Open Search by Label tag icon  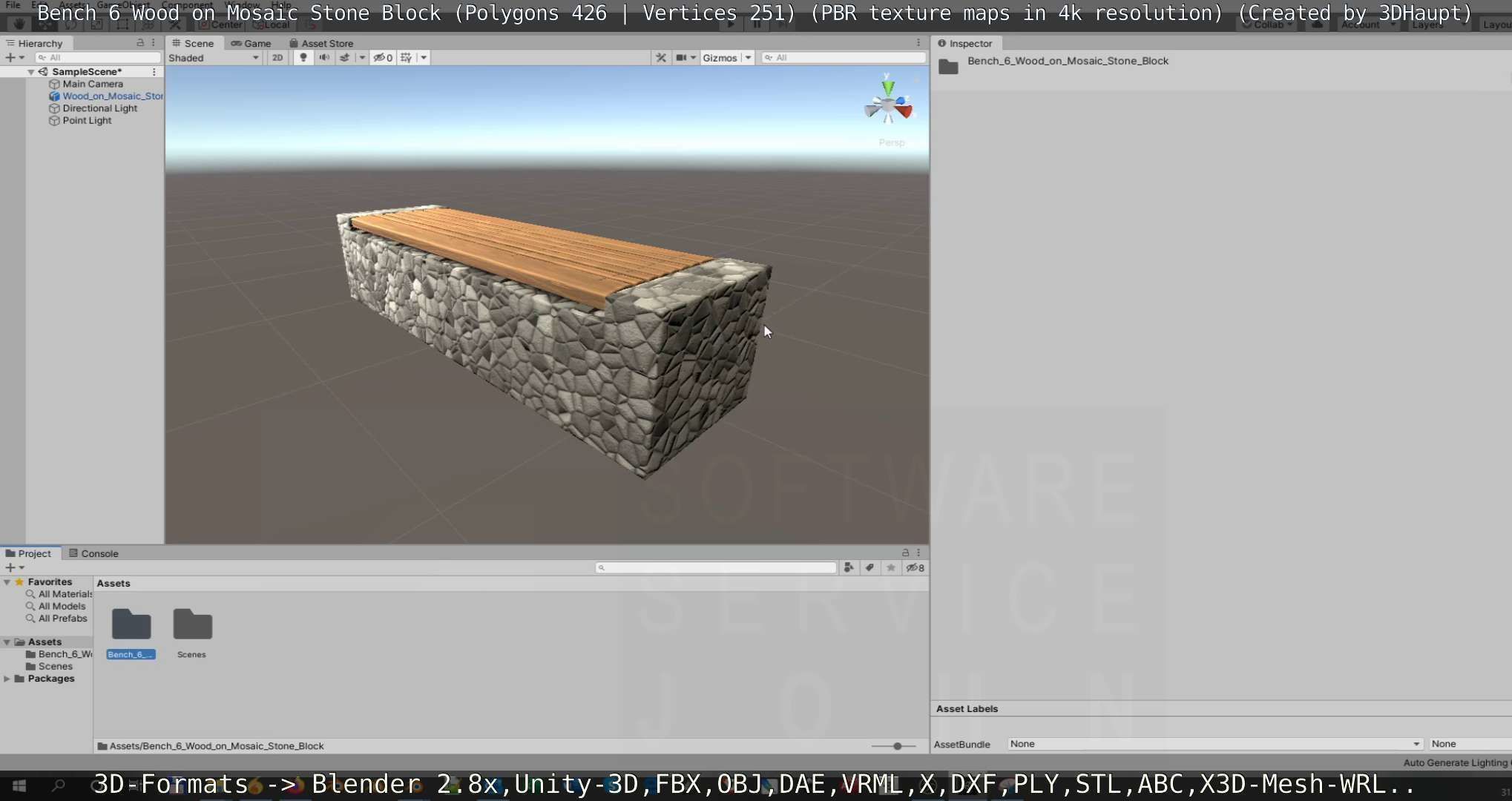(x=870, y=567)
